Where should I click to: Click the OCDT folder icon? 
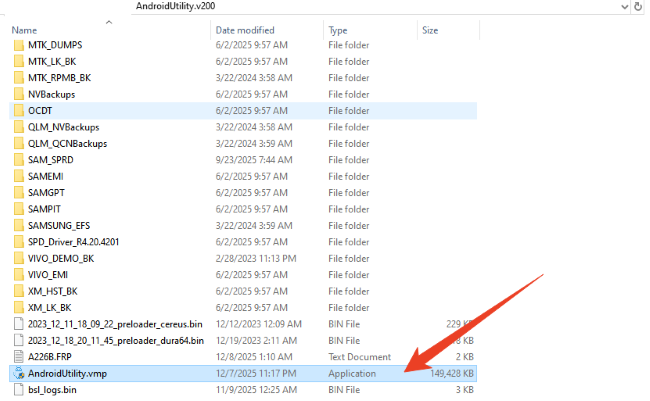pos(19,111)
